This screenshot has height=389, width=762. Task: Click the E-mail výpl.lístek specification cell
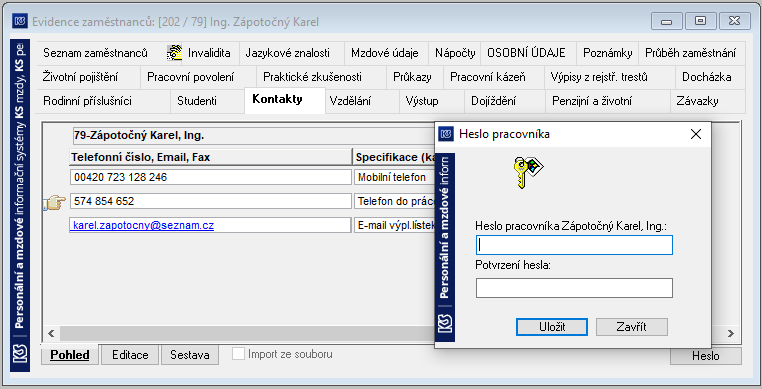pyautogui.click(x=395, y=225)
